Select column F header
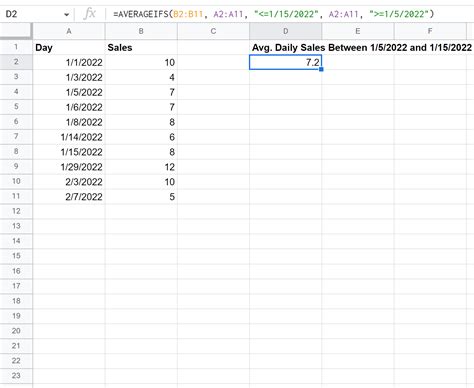The height and width of the screenshot is (388, 474). point(430,31)
